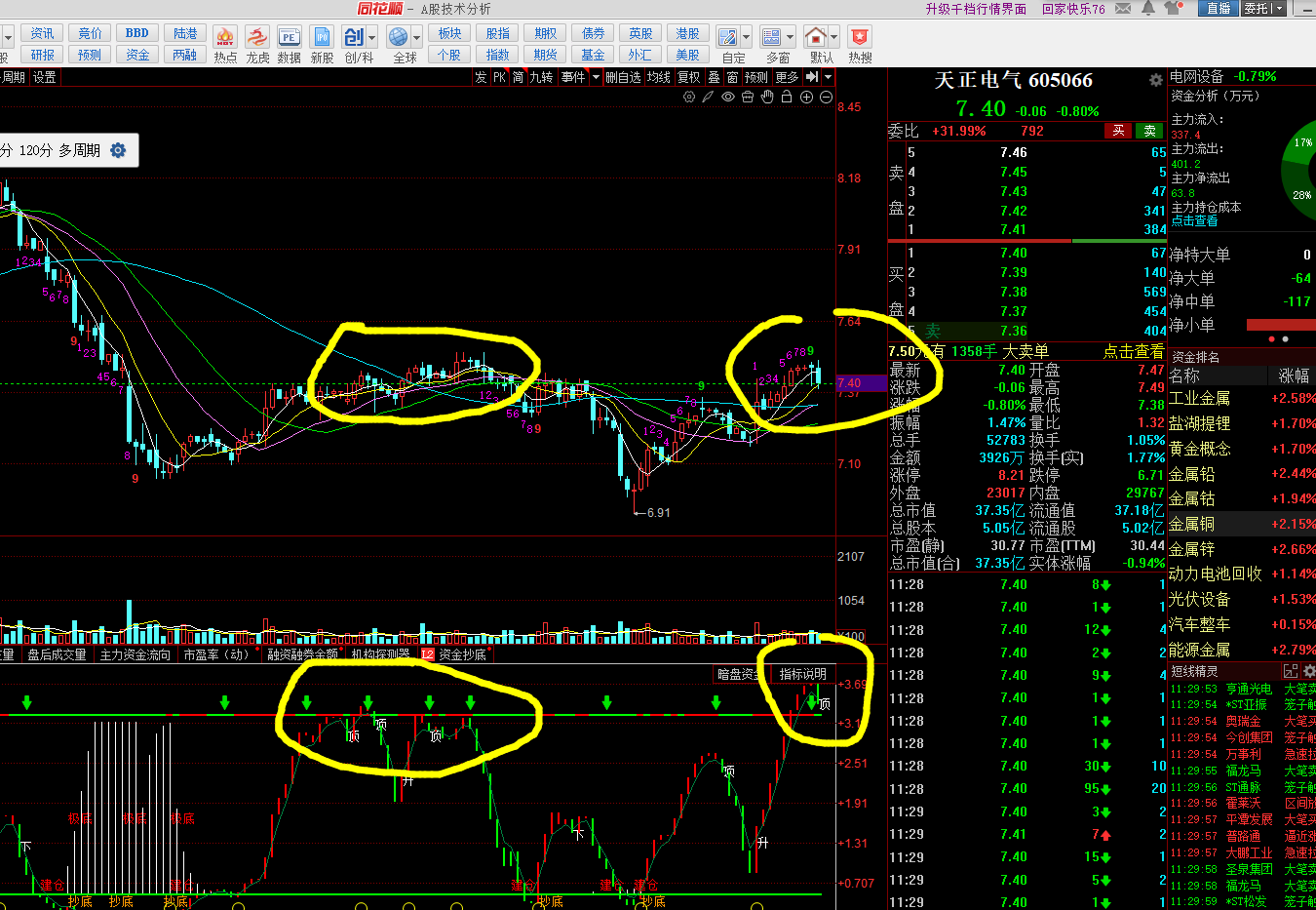Screen dimensions: 1316x910
Task: Click the 买 buy button
Action: [x=1119, y=131]
